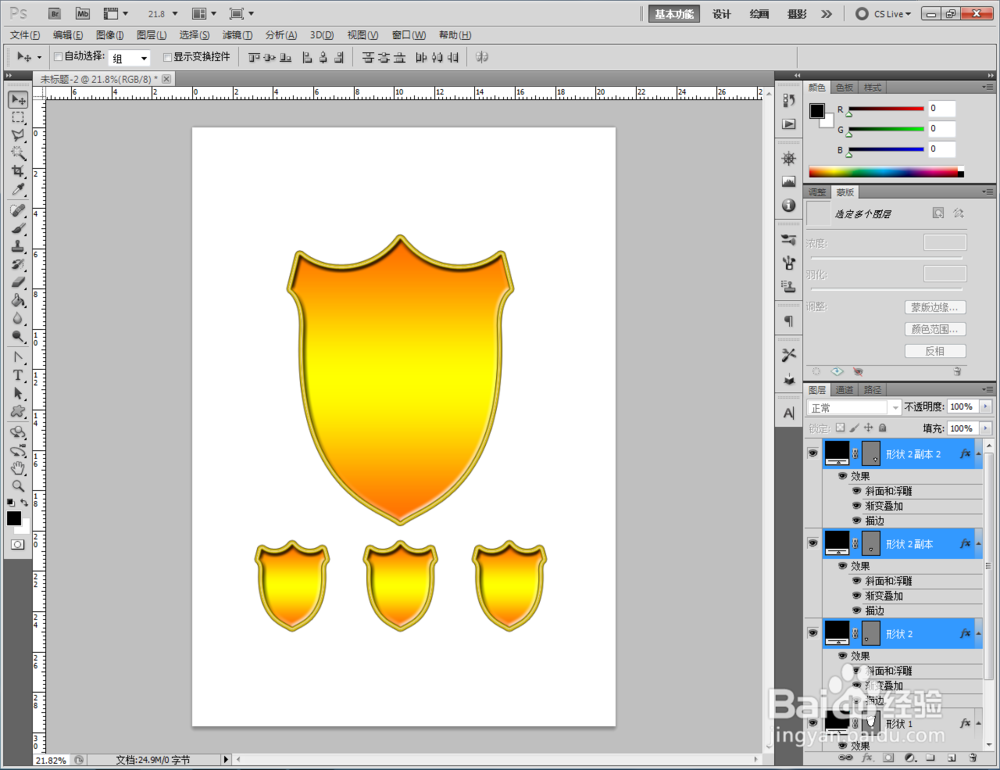1000x770 pixels.
Task: Select the Paint Bucket tool
Action: click(x=18, y=300)
